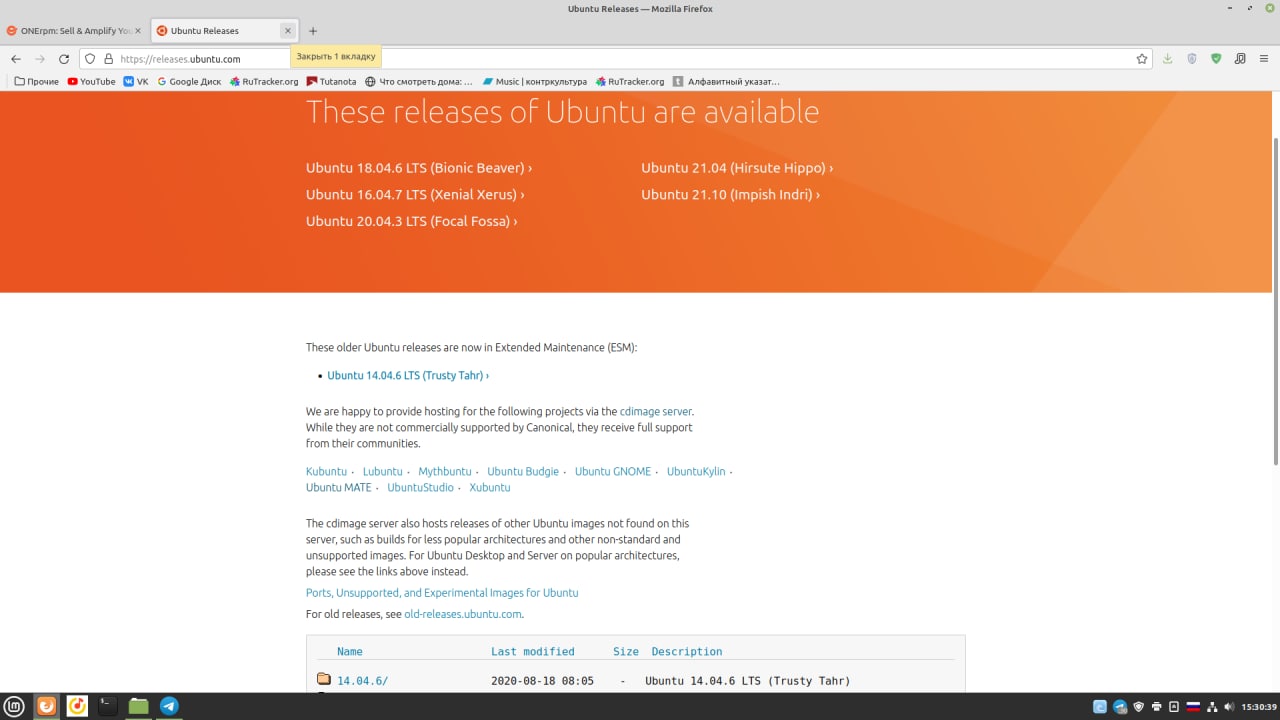Open Ubuntu 21.10 (Impish Indri)
The height and width of the screenshot is (720, 1280).
click(730, 195)
